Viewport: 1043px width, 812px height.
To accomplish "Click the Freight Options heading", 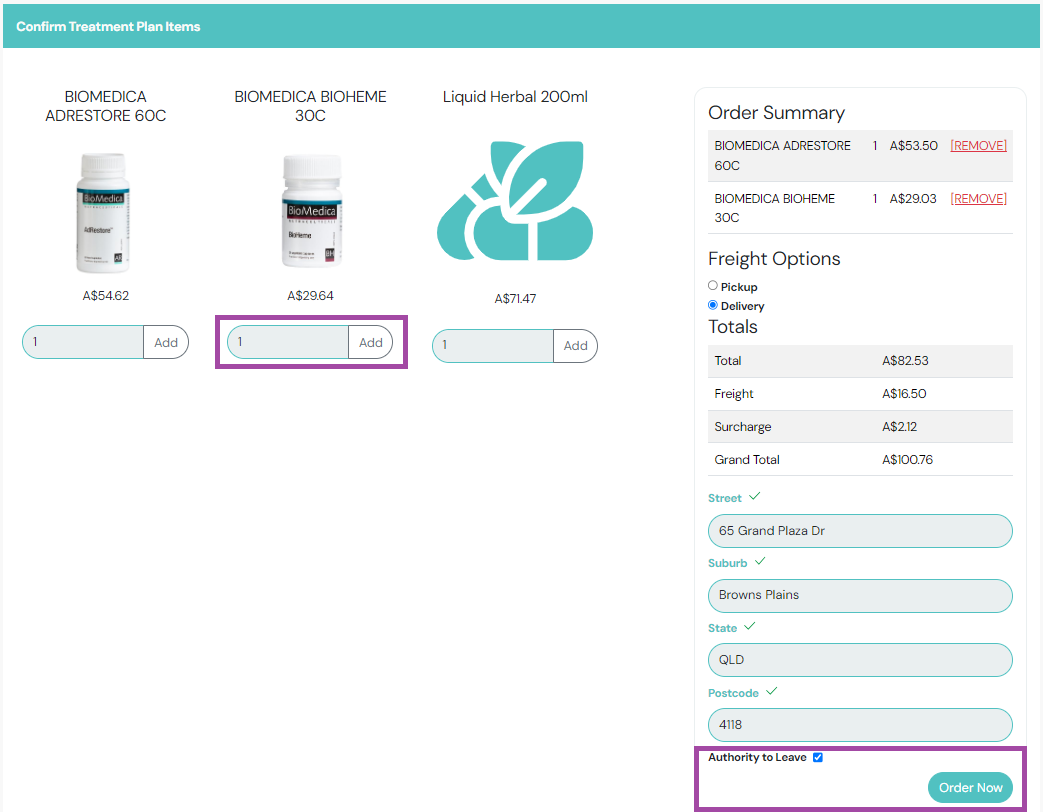I will click(774, 259).
